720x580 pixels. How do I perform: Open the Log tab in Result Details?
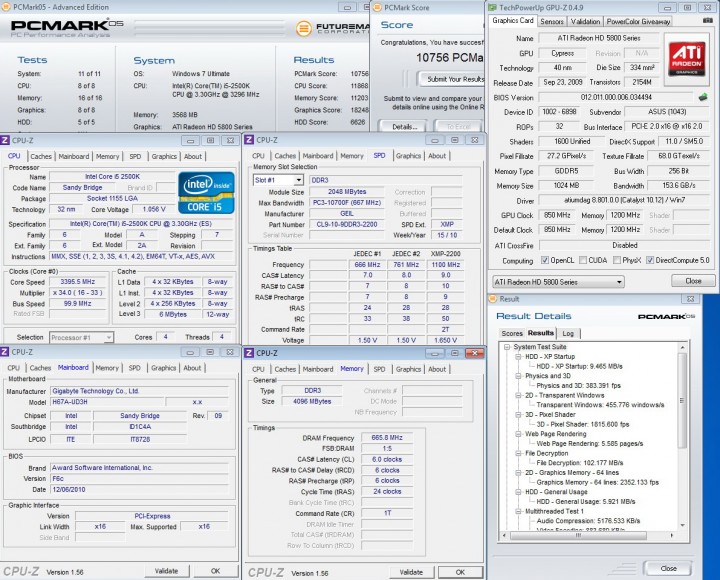point(568,333)
